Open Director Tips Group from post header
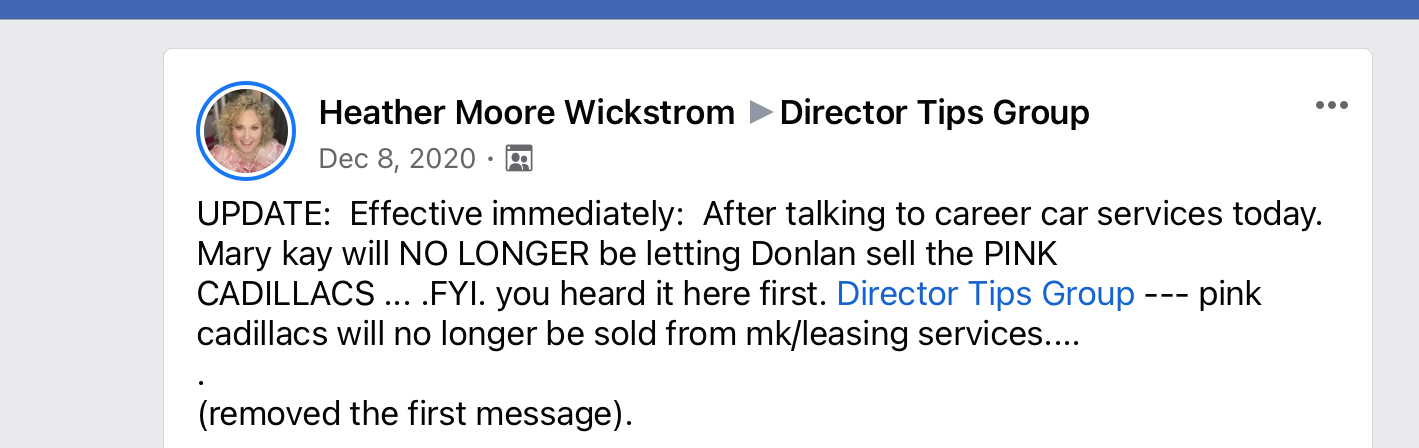The image size is (1419, 448). click(x=934, y=113)
